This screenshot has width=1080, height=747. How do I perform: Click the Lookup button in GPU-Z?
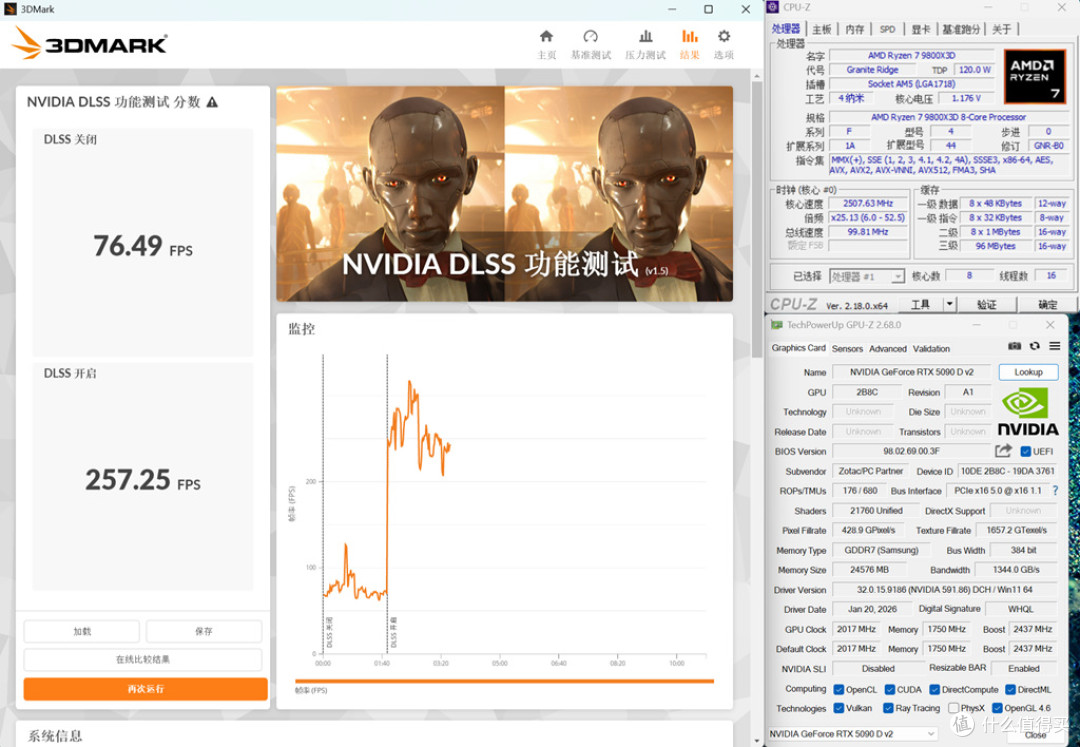click(1028, 372)
